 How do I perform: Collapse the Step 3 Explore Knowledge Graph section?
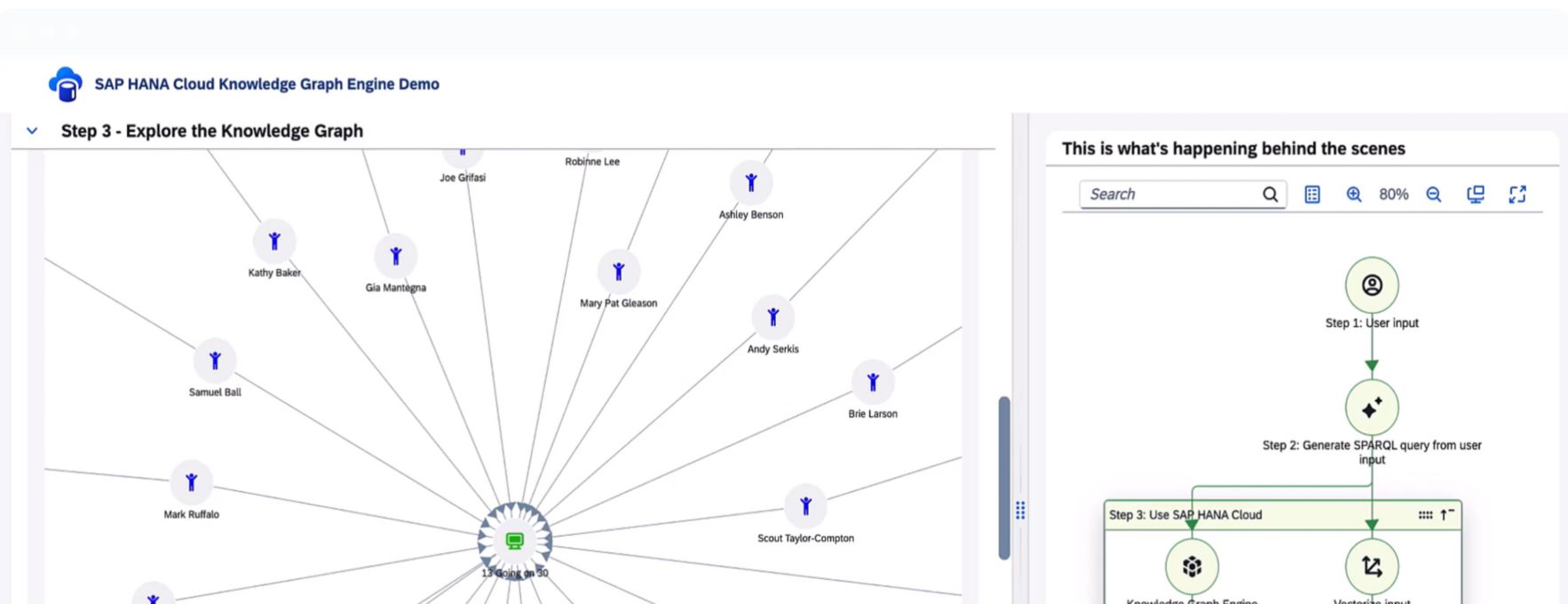[32, 131]
